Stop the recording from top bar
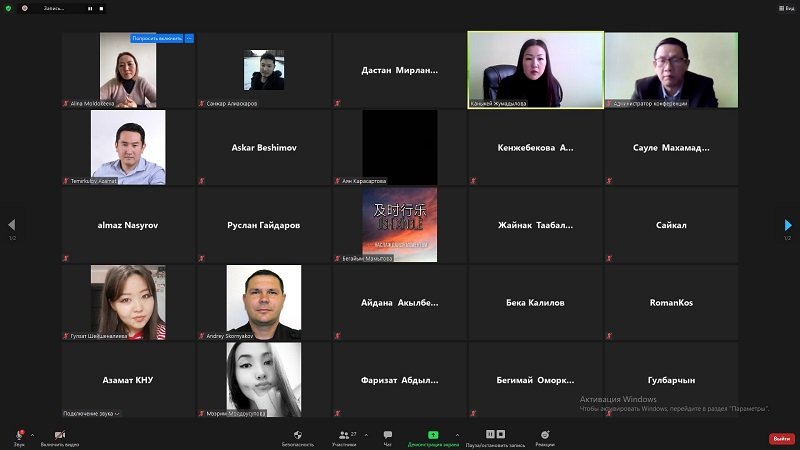Screen dimensions: 800x450 point(102,8)
